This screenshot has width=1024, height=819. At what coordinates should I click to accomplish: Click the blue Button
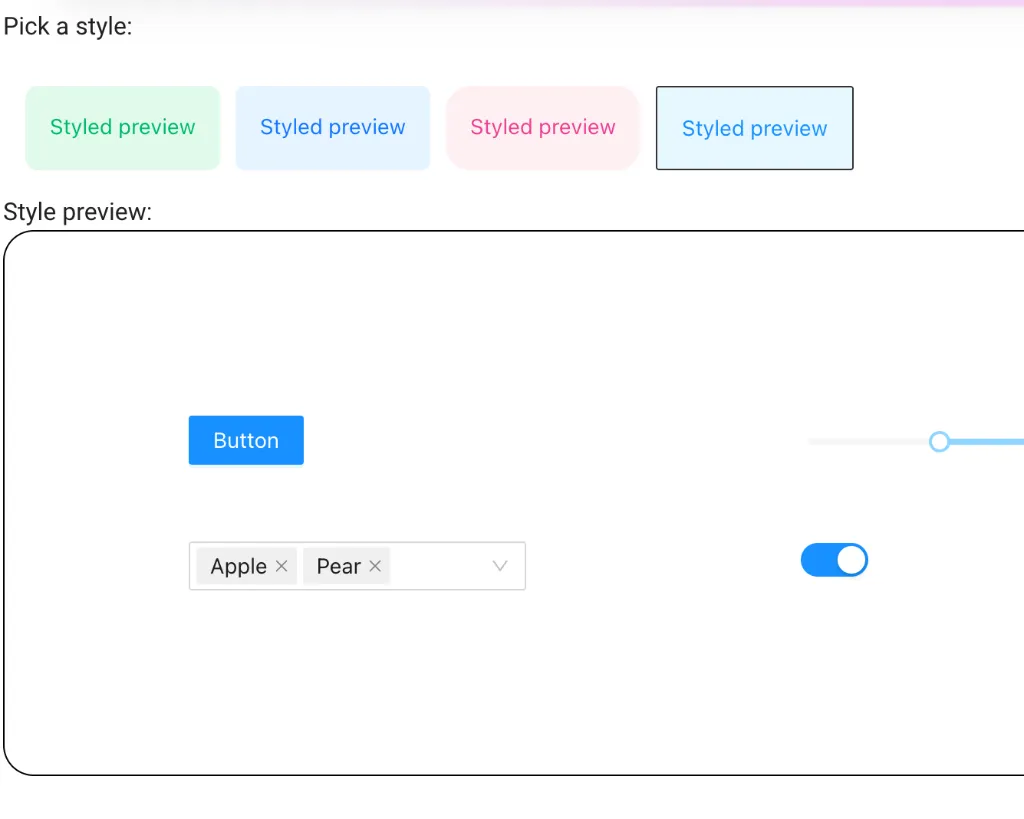pos(246,440)
